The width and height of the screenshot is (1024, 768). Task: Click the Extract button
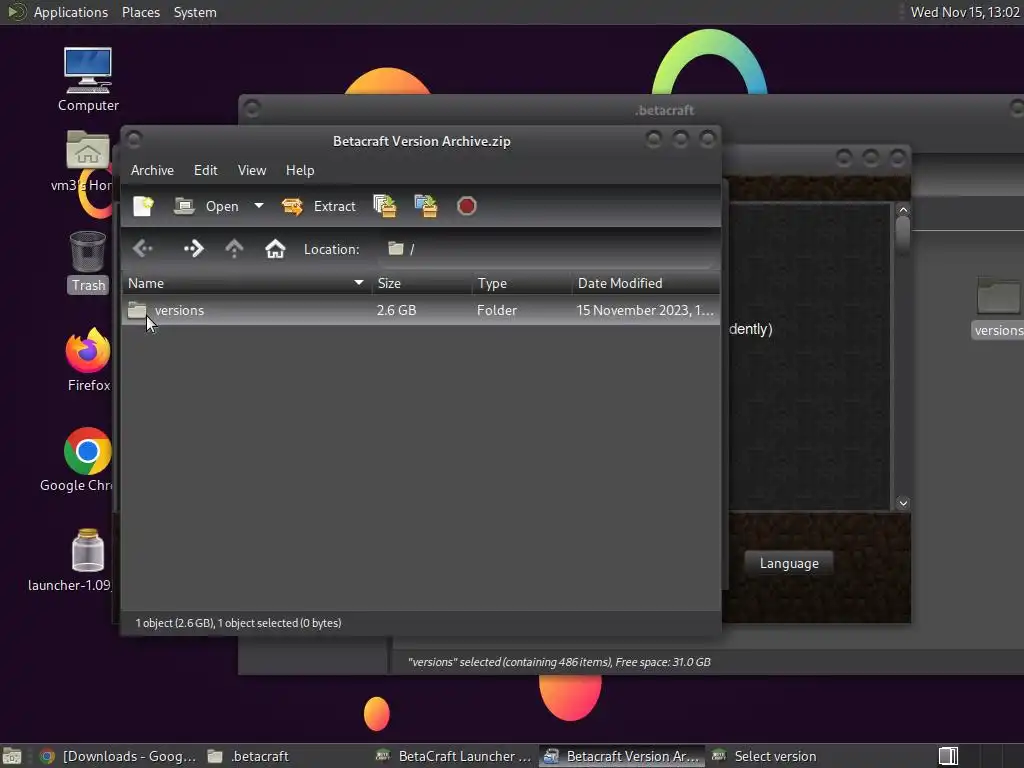click(319, 206)
